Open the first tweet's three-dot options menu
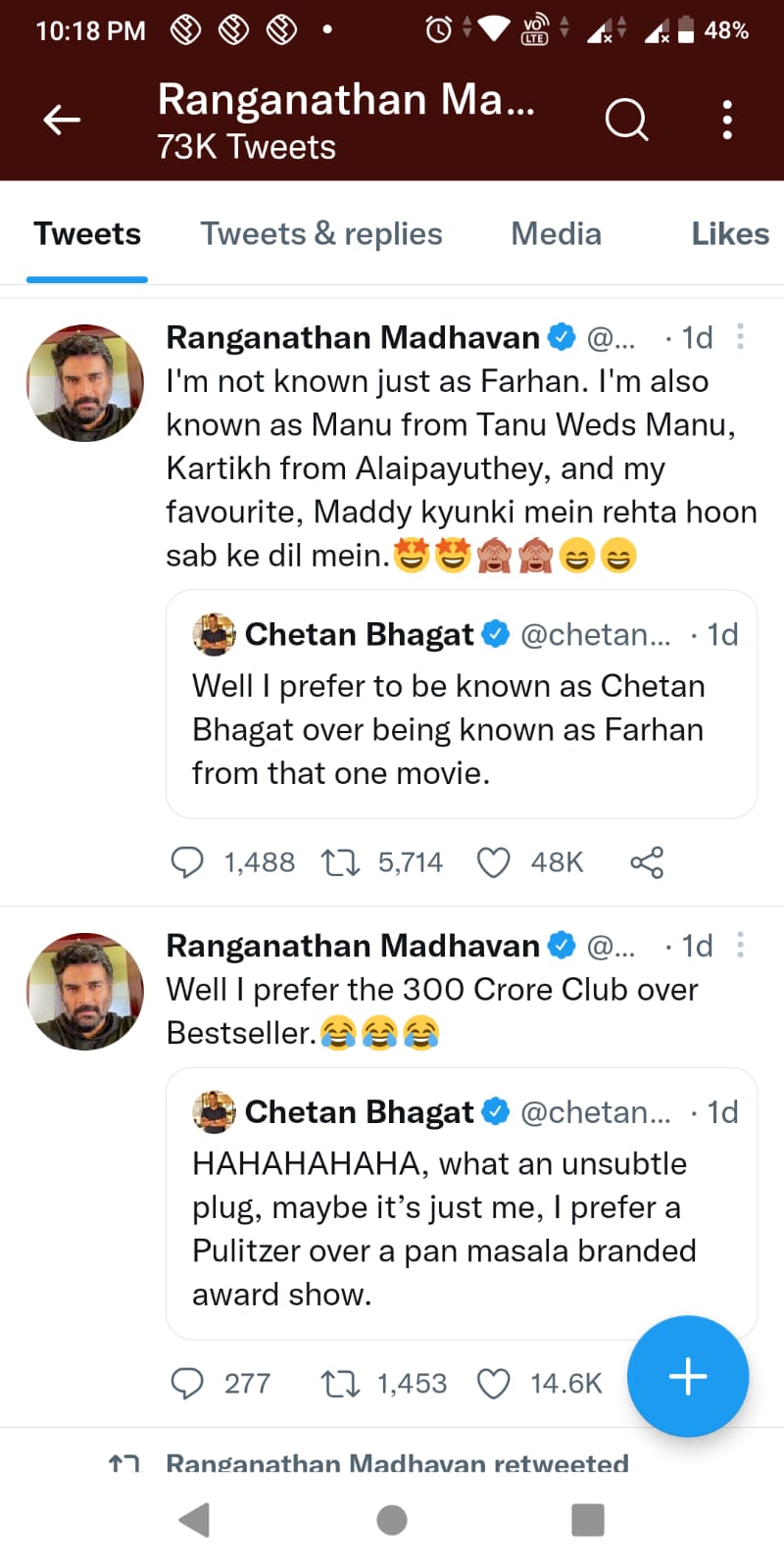The height and width of the screenshot is (1568, 784). [x=740, y=337]
